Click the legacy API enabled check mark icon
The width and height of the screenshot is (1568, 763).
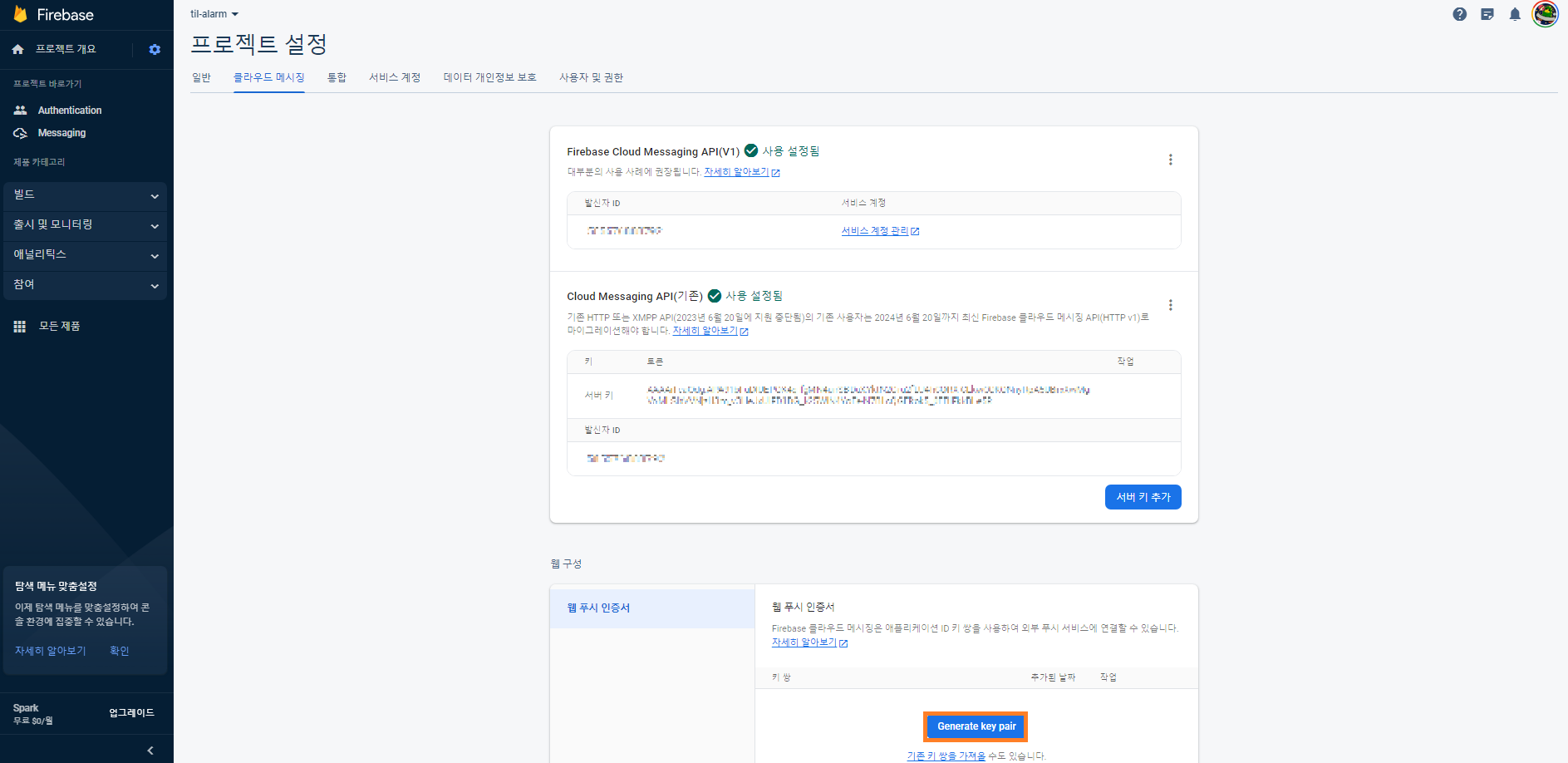pos(715,296)
